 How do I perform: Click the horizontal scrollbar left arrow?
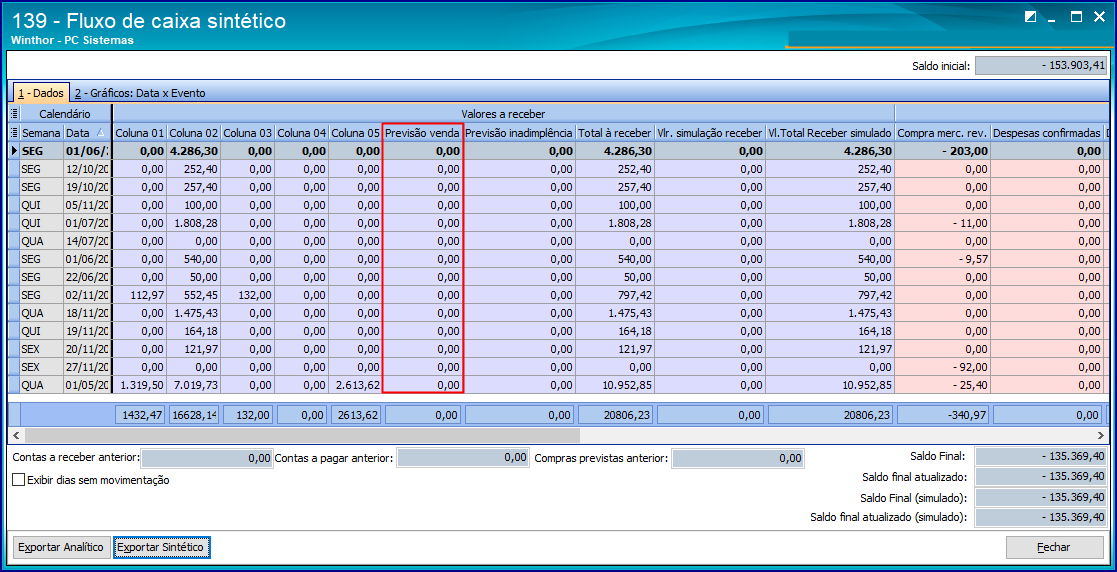pos(14,434)
